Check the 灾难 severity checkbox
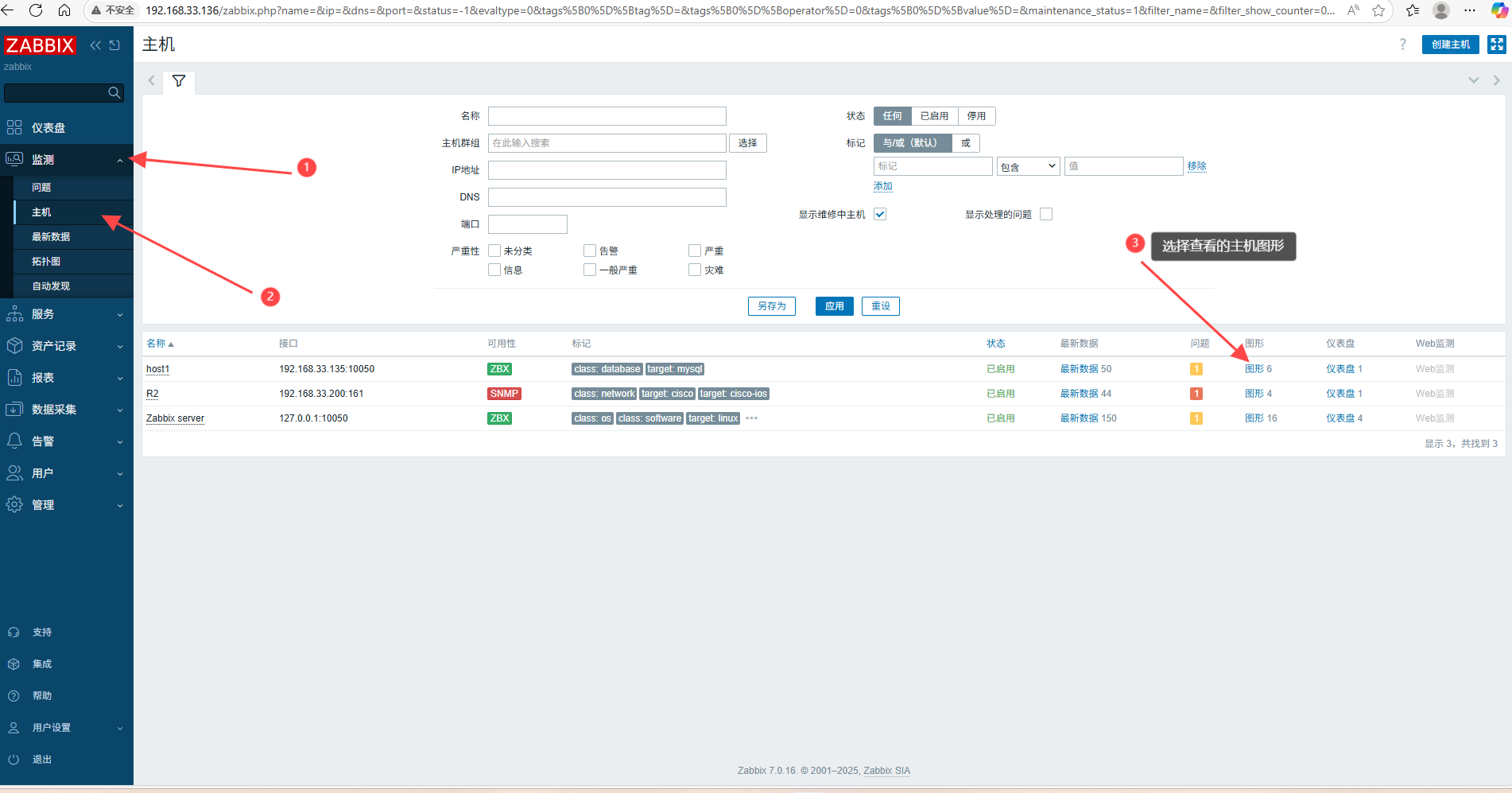The width and height of the screenshot is (1512, 793). (x=695, y=270)
